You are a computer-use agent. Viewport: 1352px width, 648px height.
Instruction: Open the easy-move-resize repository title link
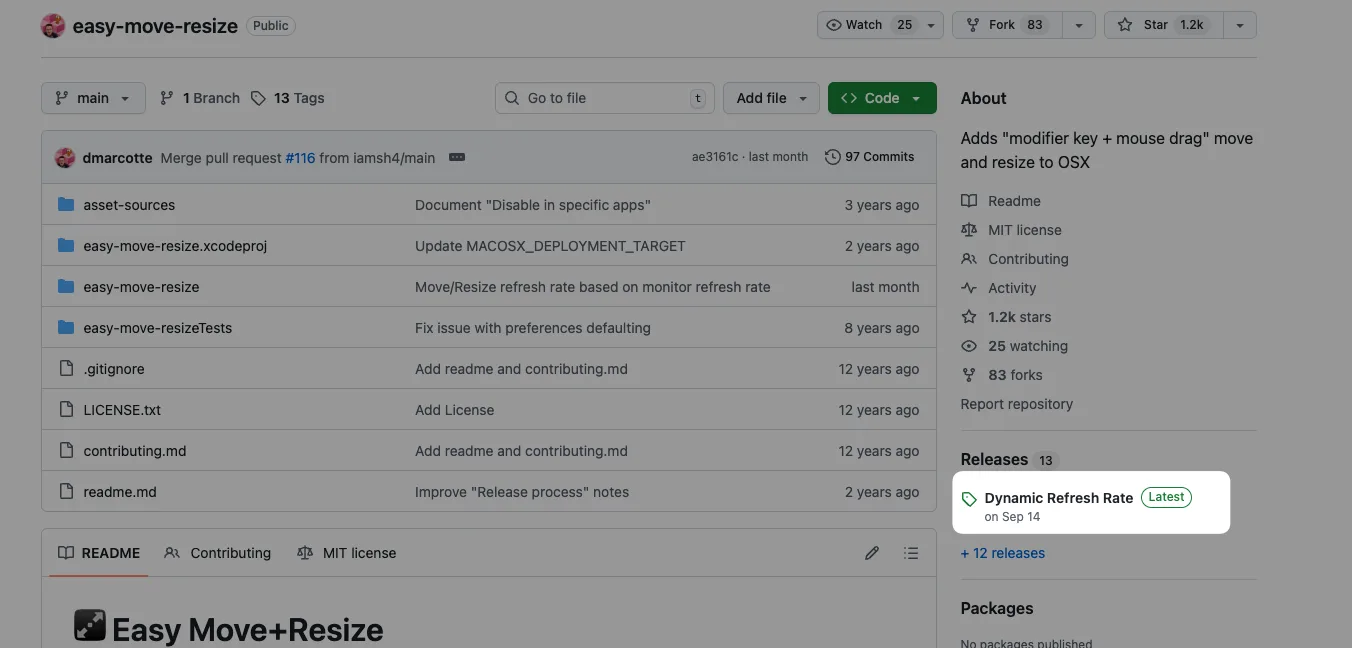click(155, 26)
